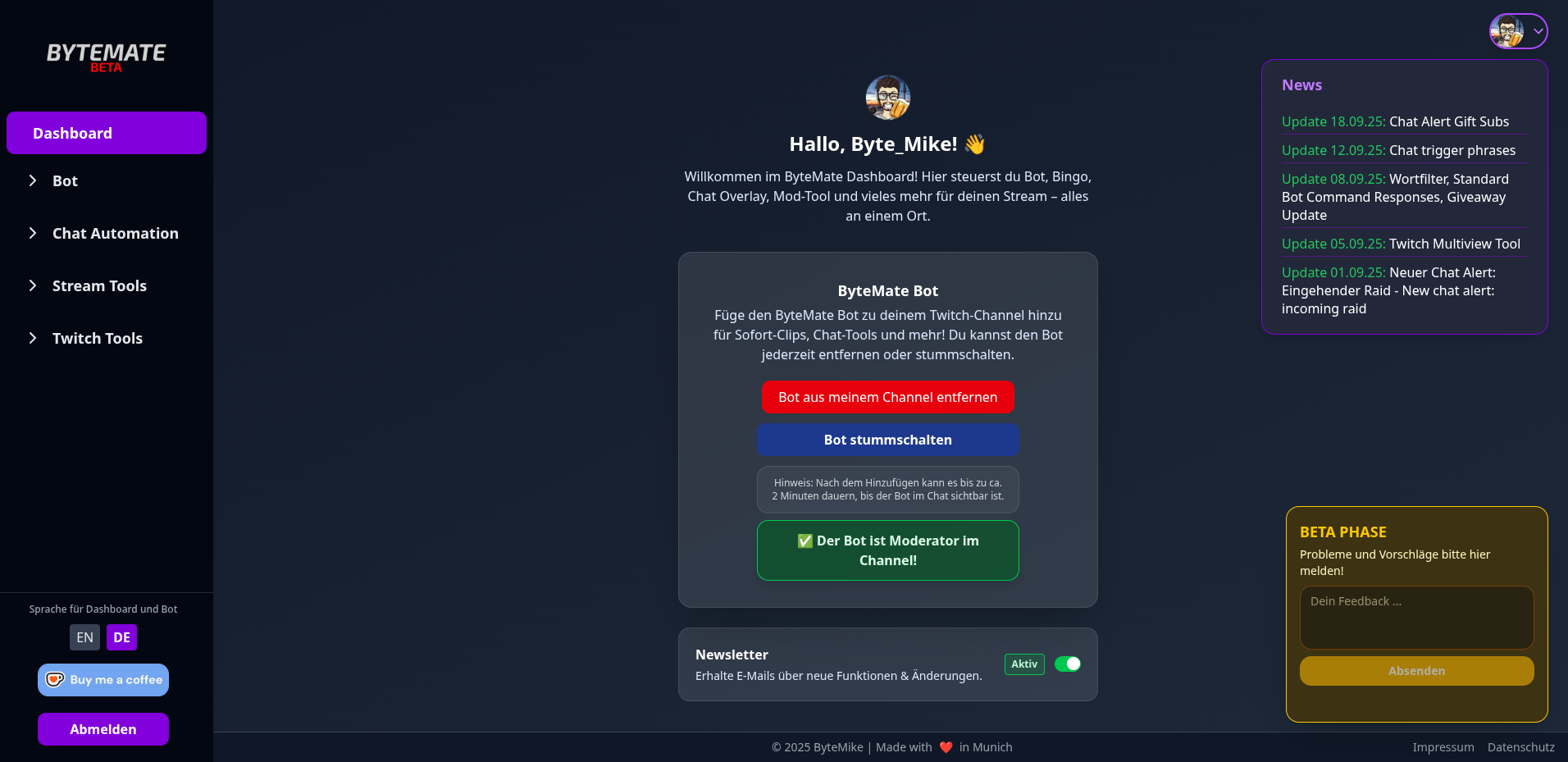The width and height of the screenshot is (1568, 762).
Task: Click the ByteMate Beta logo
Action: pyautogui.click(x=106, y=57)
